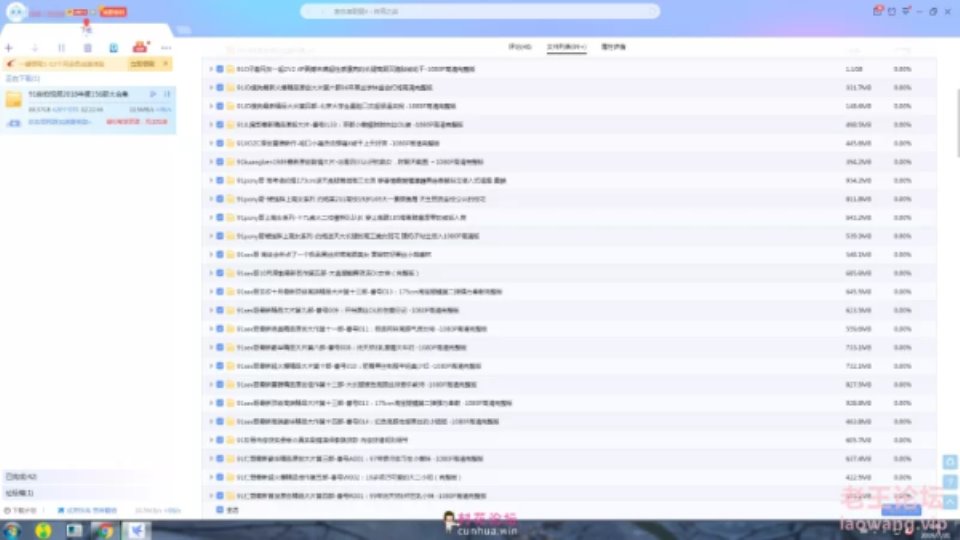Screen dimensions: 960x540
Task: Uncheck the second file row's checkbox
Action: click(x=220, y=88)
